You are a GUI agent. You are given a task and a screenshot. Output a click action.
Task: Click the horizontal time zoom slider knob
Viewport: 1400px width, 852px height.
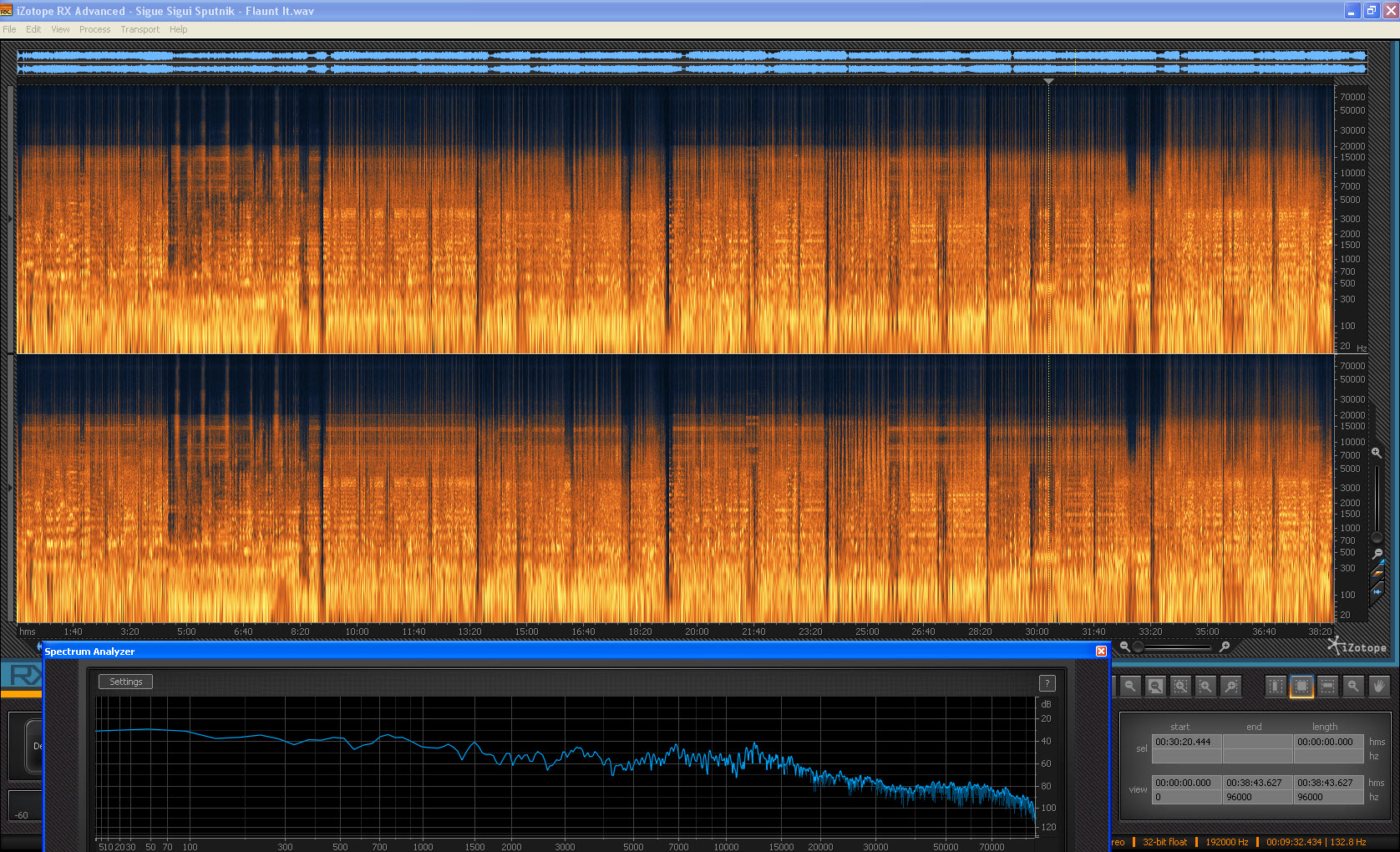click(x=1138, y=647)
